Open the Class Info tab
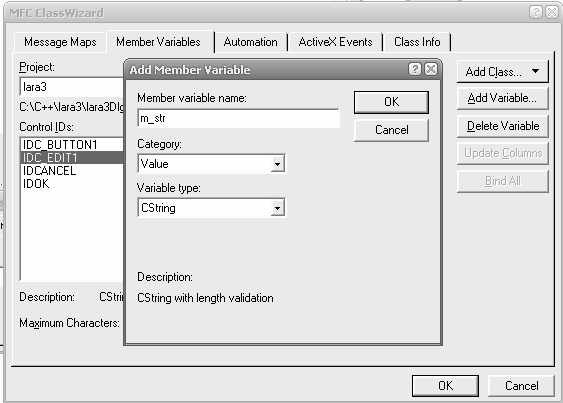 (417, 42)
